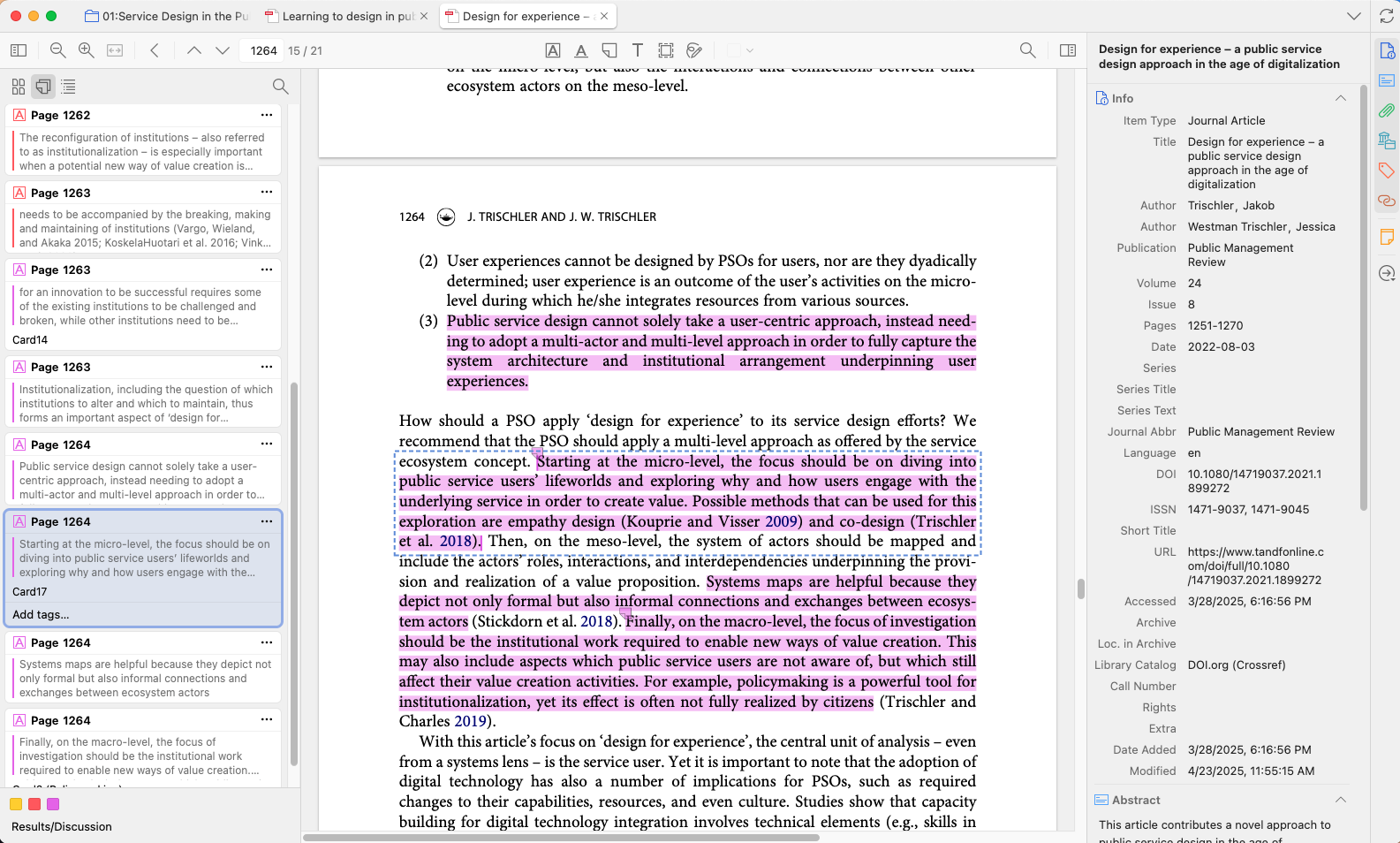Show thumbnails view in sidebar
Image resolution: width=1400 pixels, height=843 pixels.
pos(19,87)
